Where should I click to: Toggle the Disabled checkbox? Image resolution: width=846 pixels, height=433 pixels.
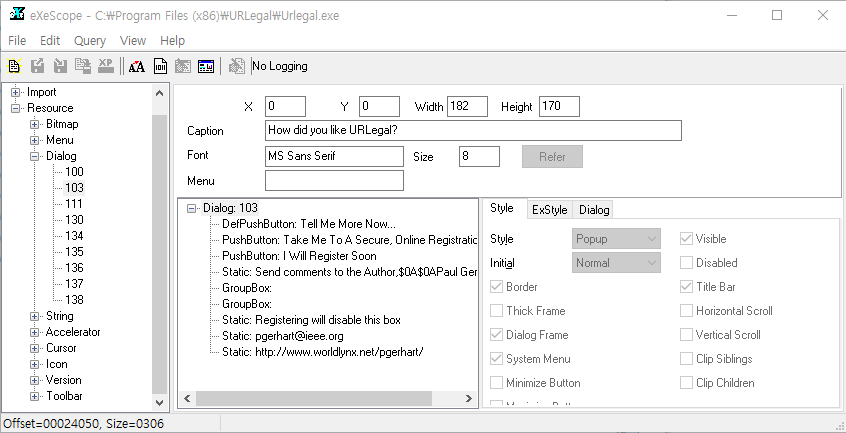686,263
